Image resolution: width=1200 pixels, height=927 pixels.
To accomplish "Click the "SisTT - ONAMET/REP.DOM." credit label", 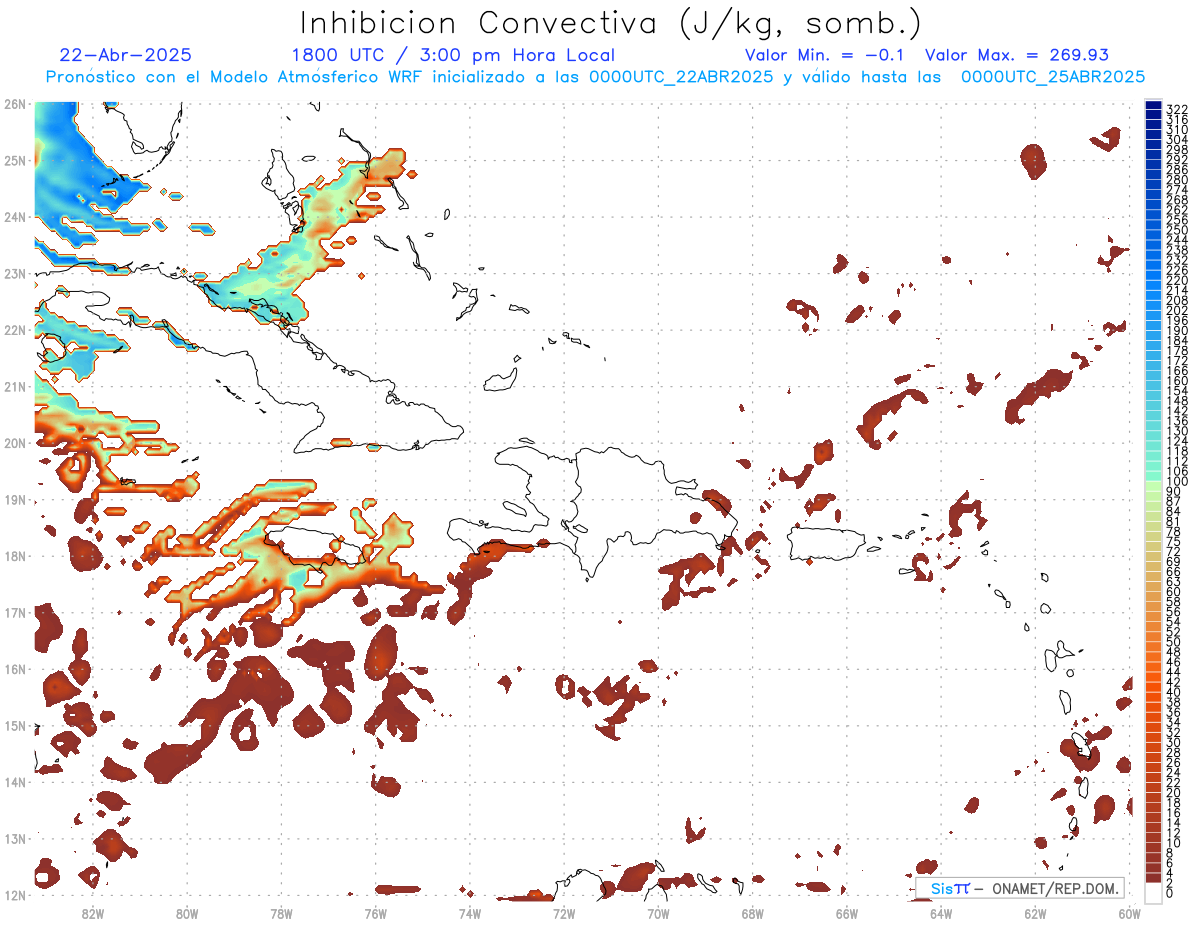I will pyautogui.click(x=1020, y=888).
